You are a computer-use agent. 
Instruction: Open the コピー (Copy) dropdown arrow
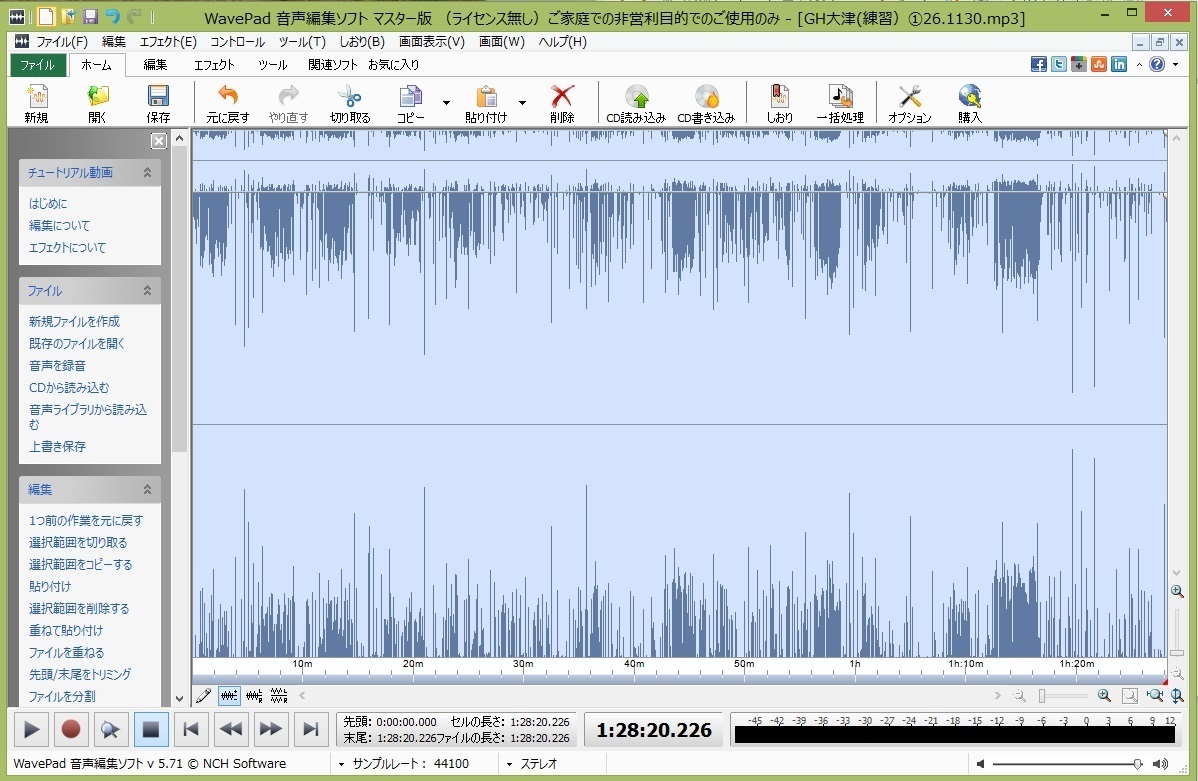pos(446,102)
